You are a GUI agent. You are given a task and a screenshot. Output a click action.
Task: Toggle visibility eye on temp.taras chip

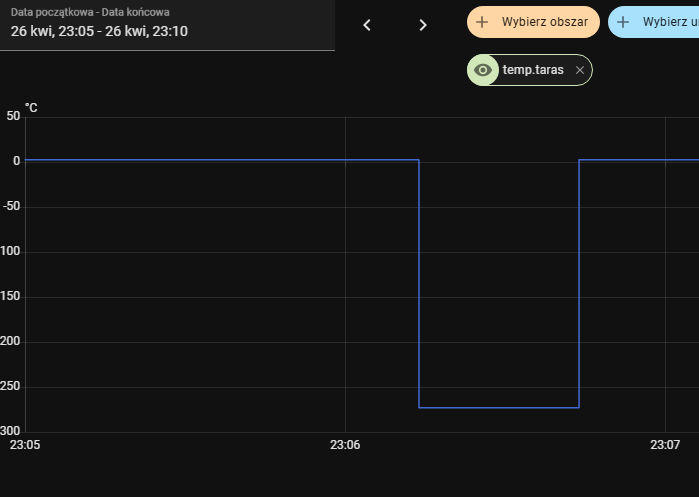(x=483, y=70)
